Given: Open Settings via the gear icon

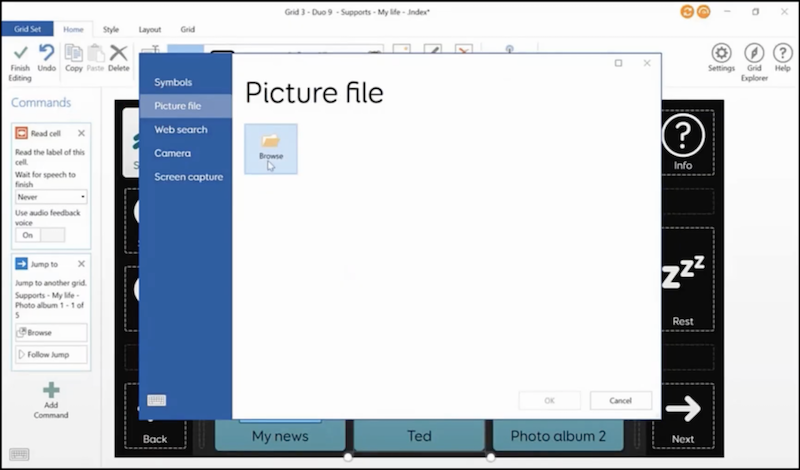Looking at the screenshot, I should pos(721,53).
